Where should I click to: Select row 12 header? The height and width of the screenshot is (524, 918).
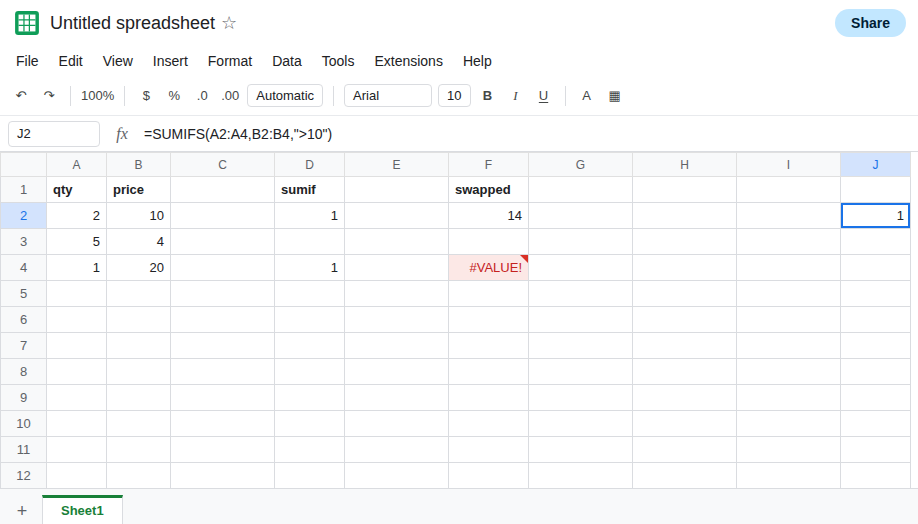coord(23,475)
